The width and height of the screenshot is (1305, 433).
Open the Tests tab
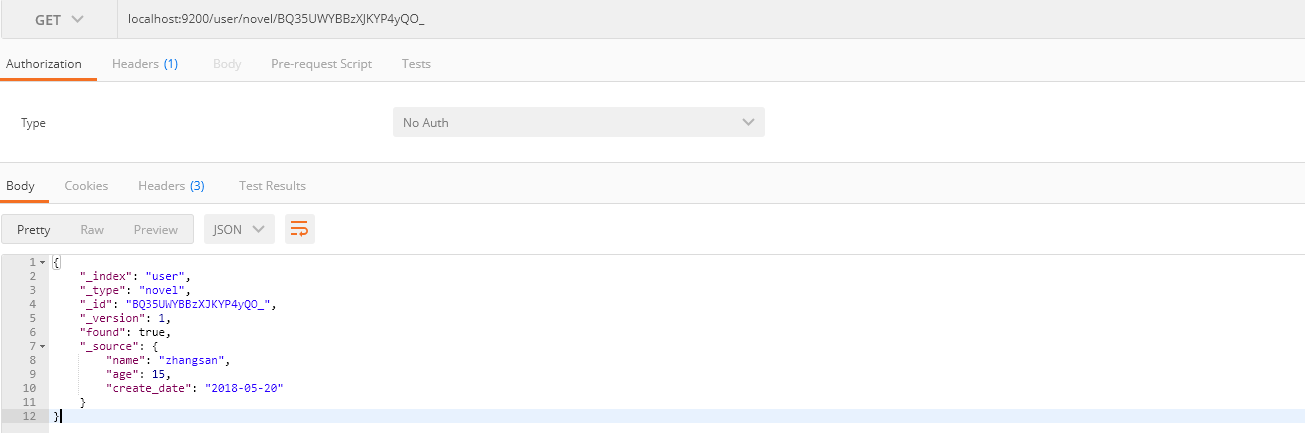click(x=416, y=63)
